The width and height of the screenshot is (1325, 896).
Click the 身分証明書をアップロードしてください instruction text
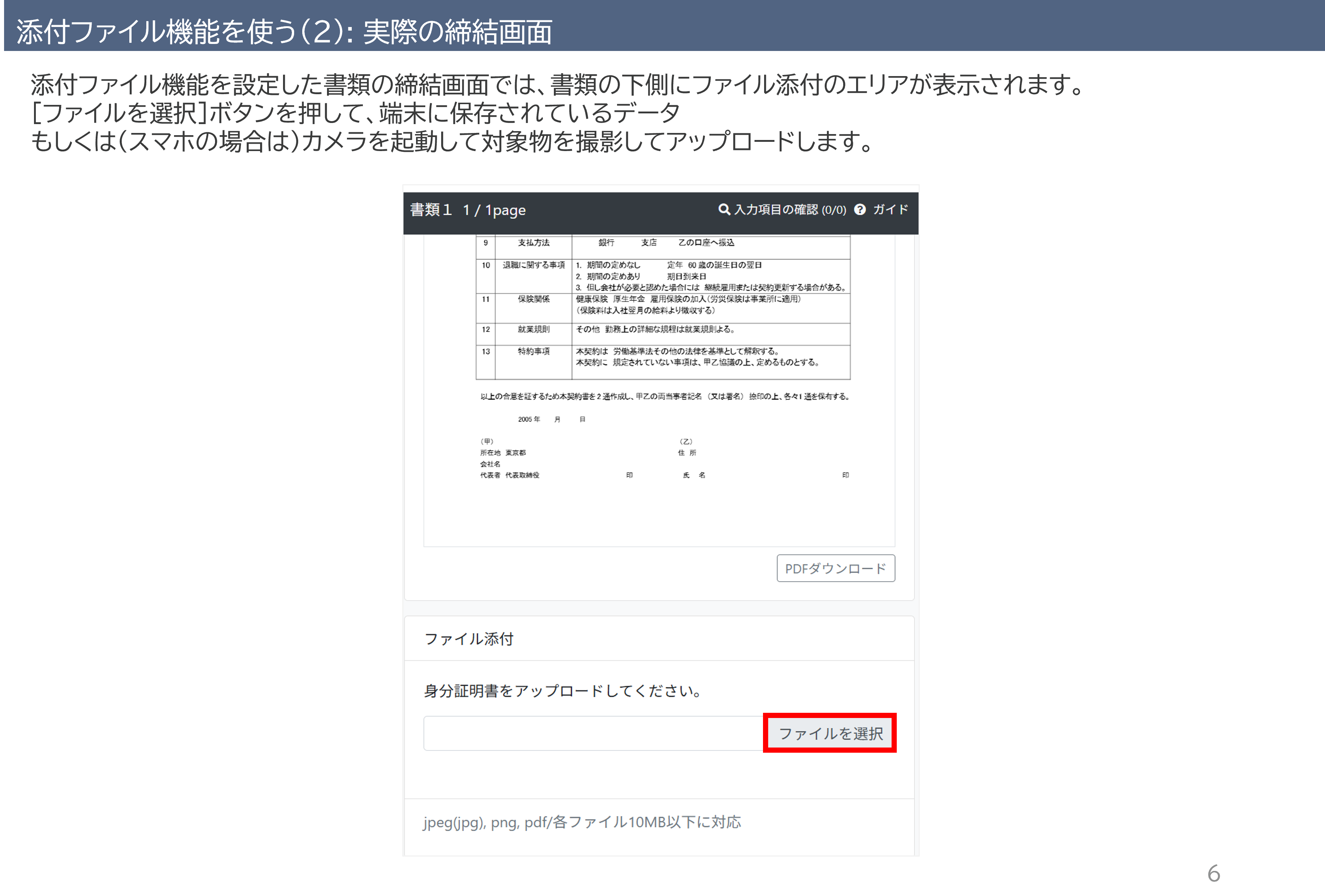[563, 691]
